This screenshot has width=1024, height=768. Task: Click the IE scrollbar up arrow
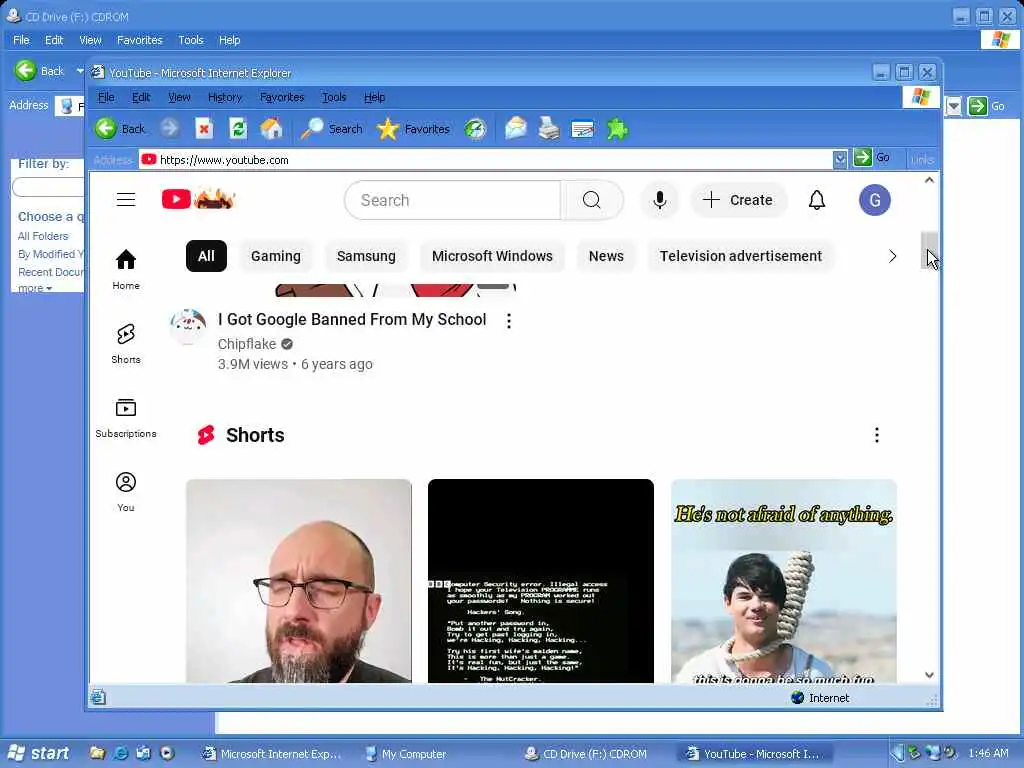[x=929, y=180]
